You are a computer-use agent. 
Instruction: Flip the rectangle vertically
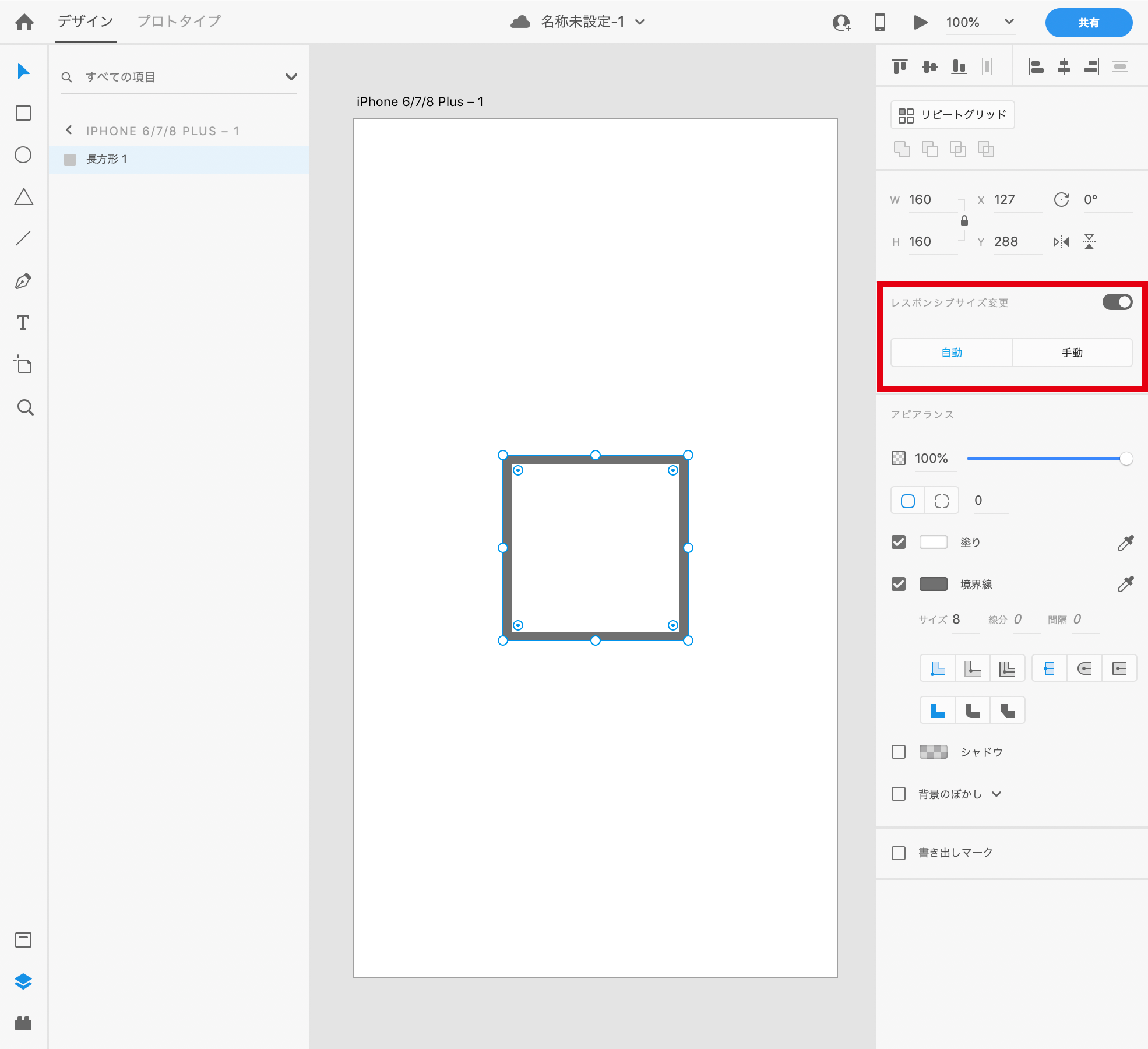pyautogui.click(x=1089, y=241)
